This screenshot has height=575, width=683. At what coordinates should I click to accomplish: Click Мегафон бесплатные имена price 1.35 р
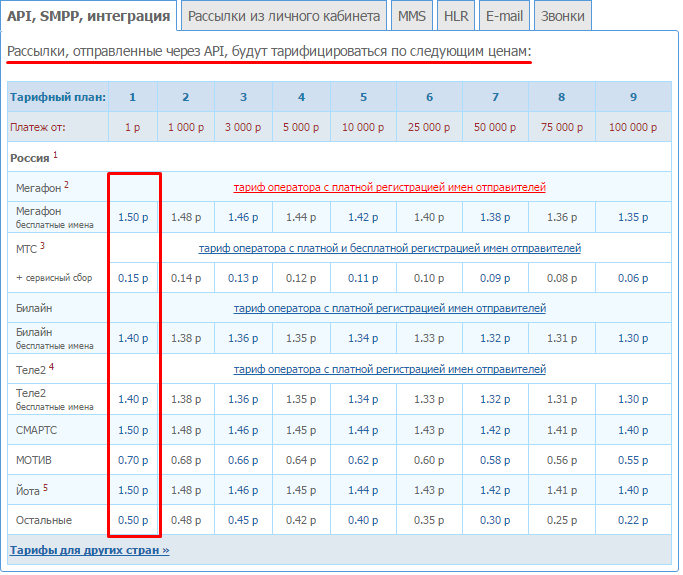tap(633, 217)
